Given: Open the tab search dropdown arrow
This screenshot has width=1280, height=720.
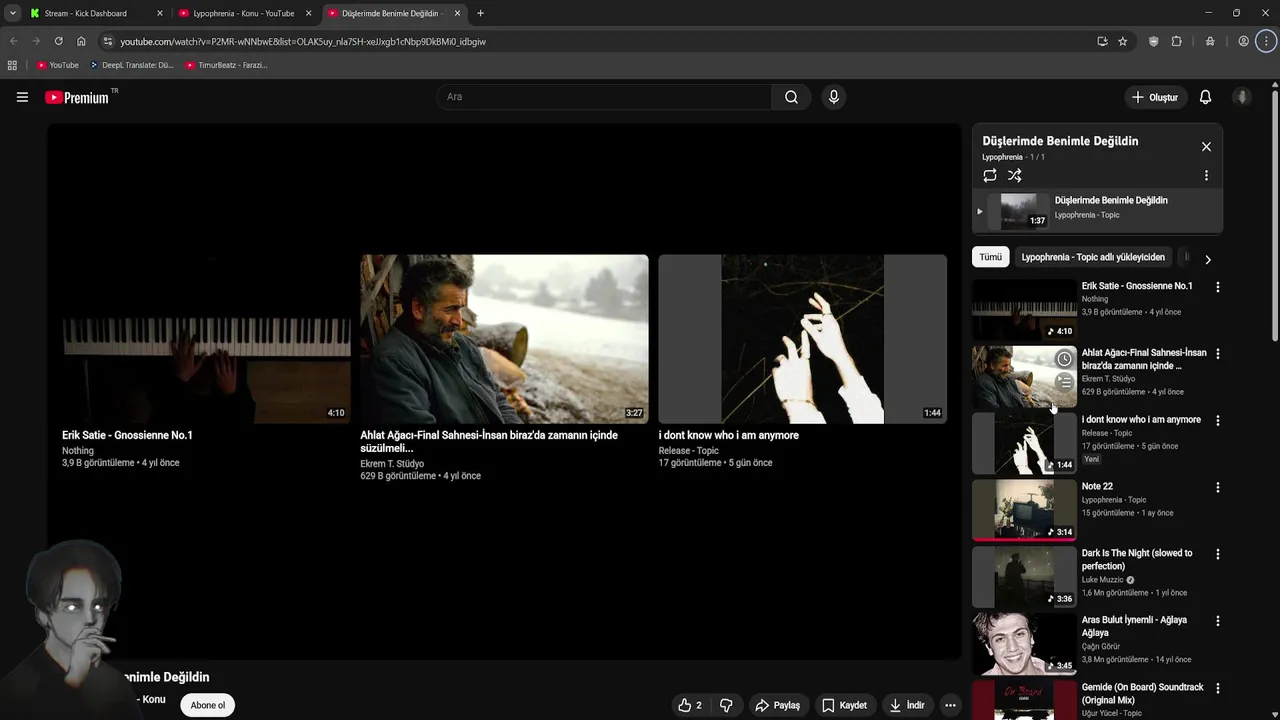Looking at the screenshot, I should pos(12,13).
